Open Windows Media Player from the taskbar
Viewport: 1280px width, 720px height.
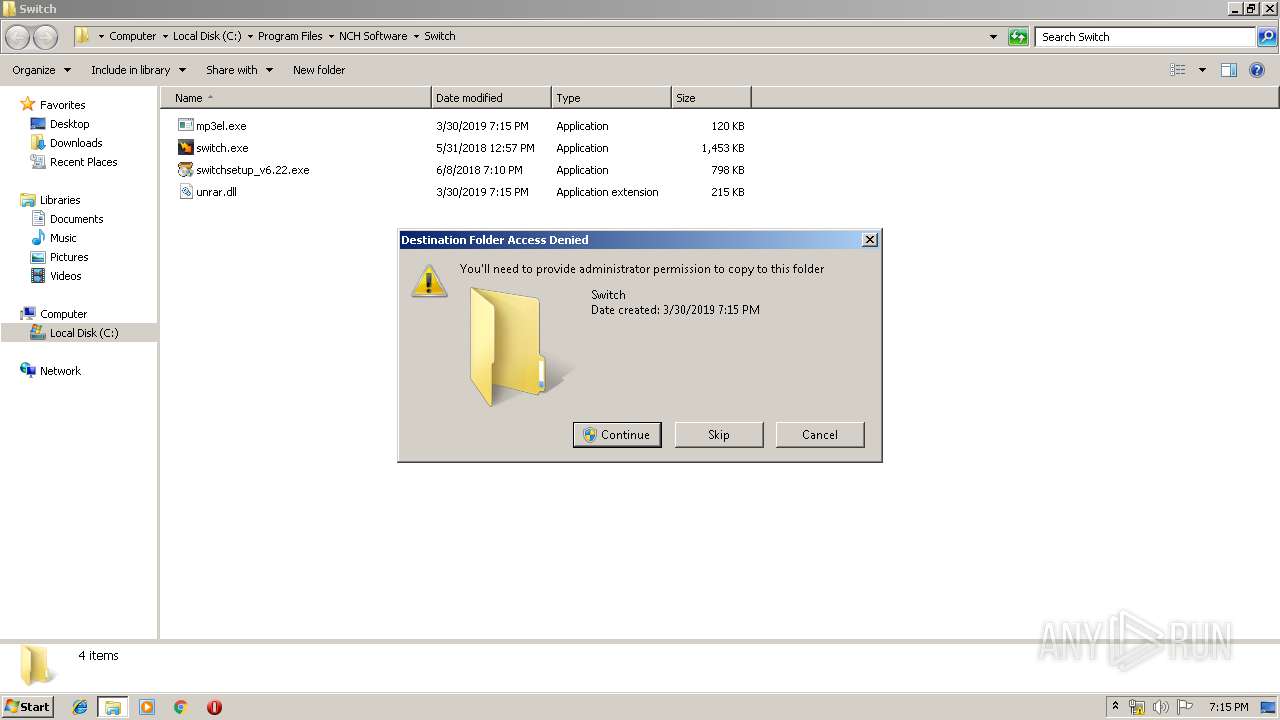147,707
